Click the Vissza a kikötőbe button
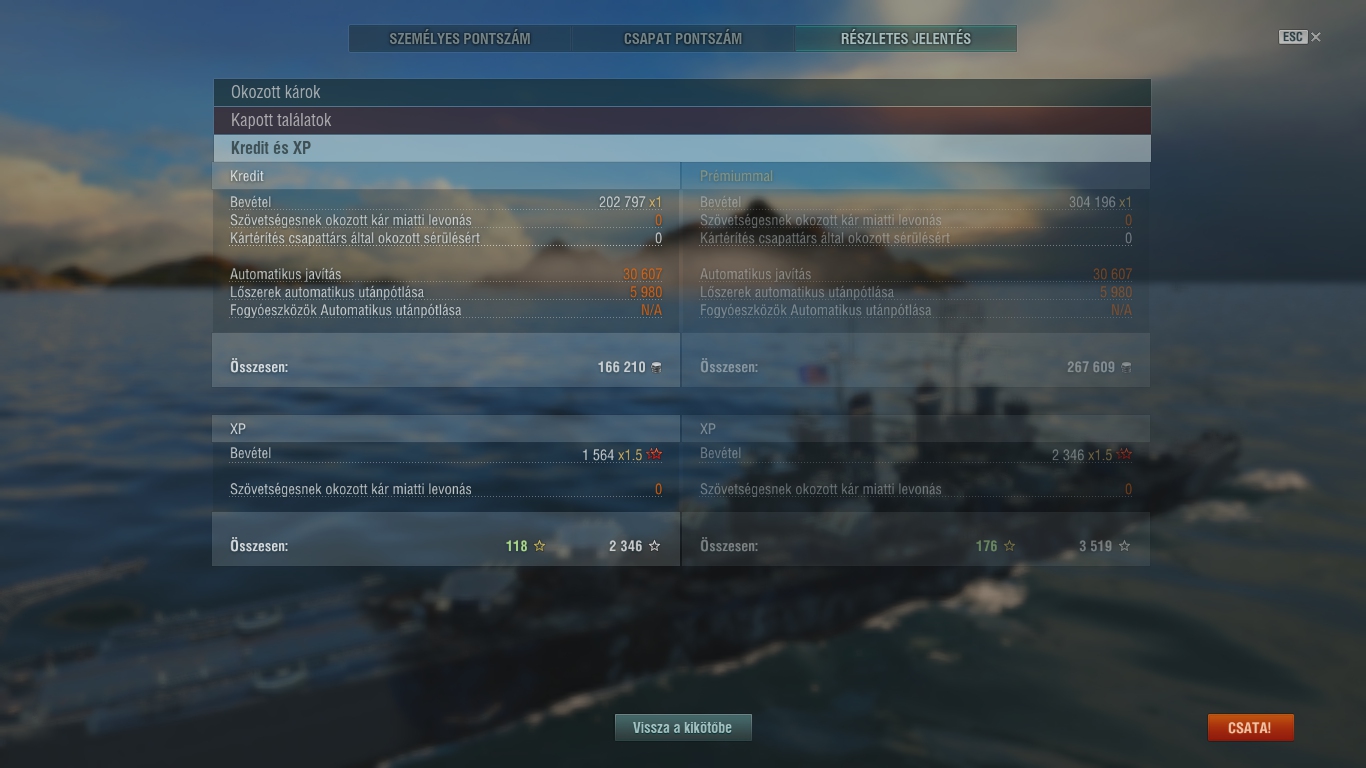The width and height of the screenshot is (1366, 768). tap(683, 728)
